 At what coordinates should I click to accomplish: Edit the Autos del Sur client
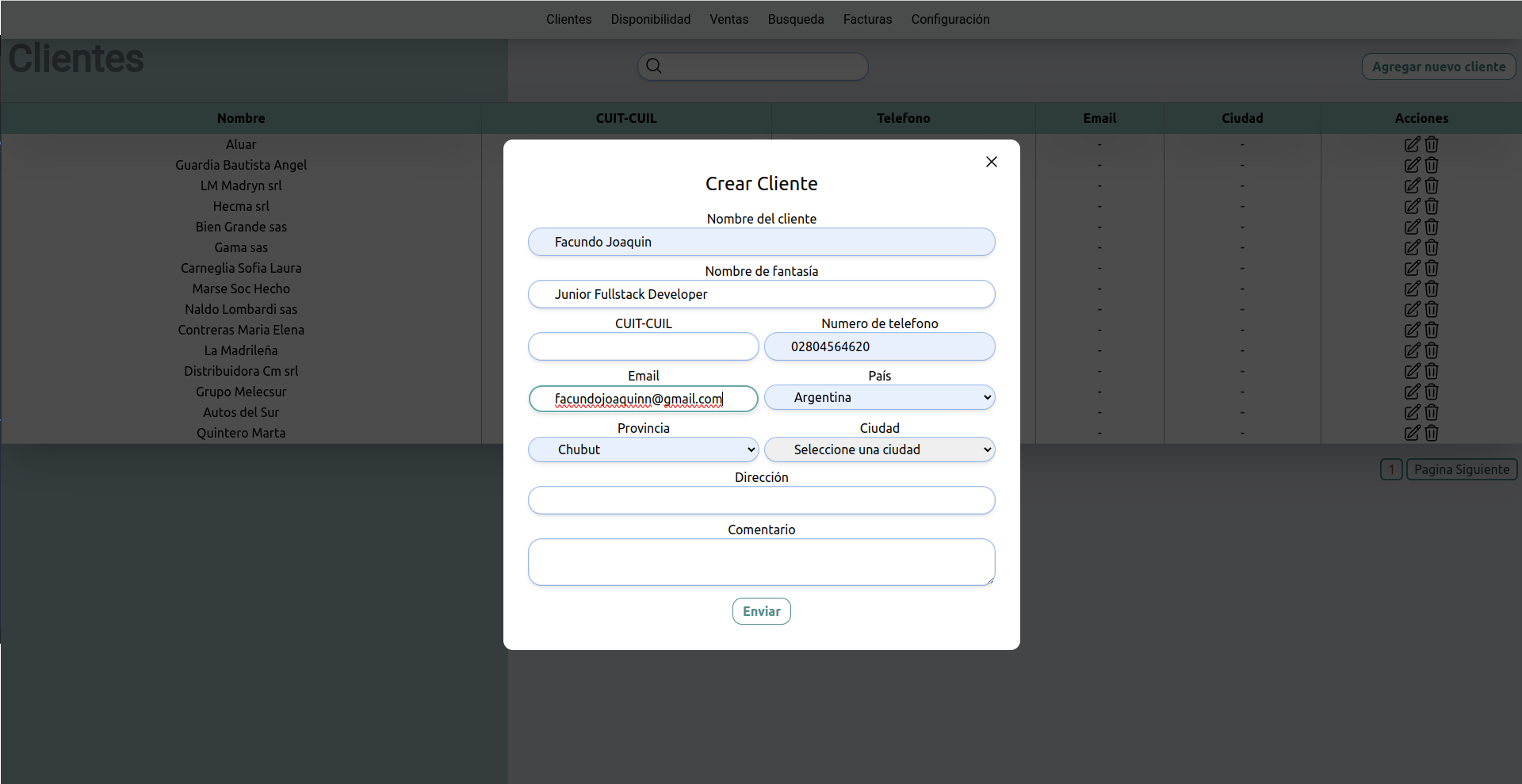[x=1412, y=412]
